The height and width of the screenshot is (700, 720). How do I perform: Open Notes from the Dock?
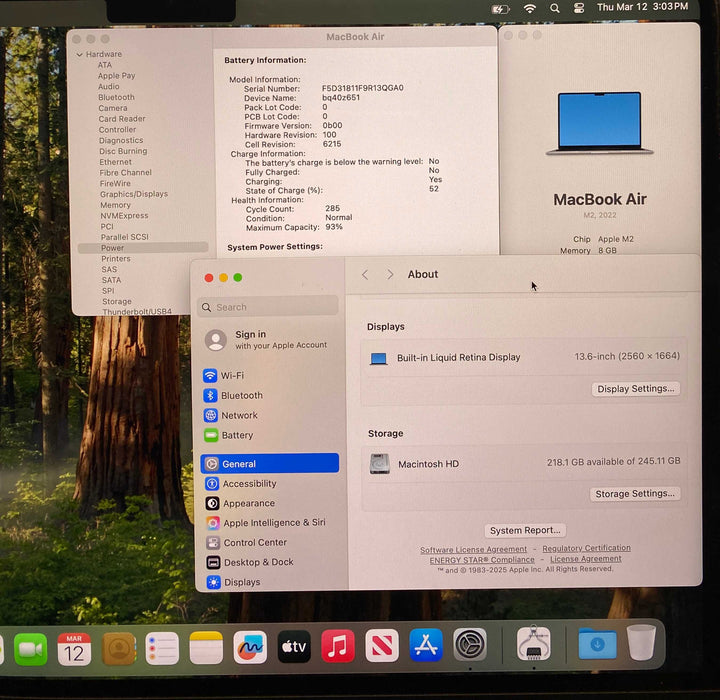(x=206, y=648)
